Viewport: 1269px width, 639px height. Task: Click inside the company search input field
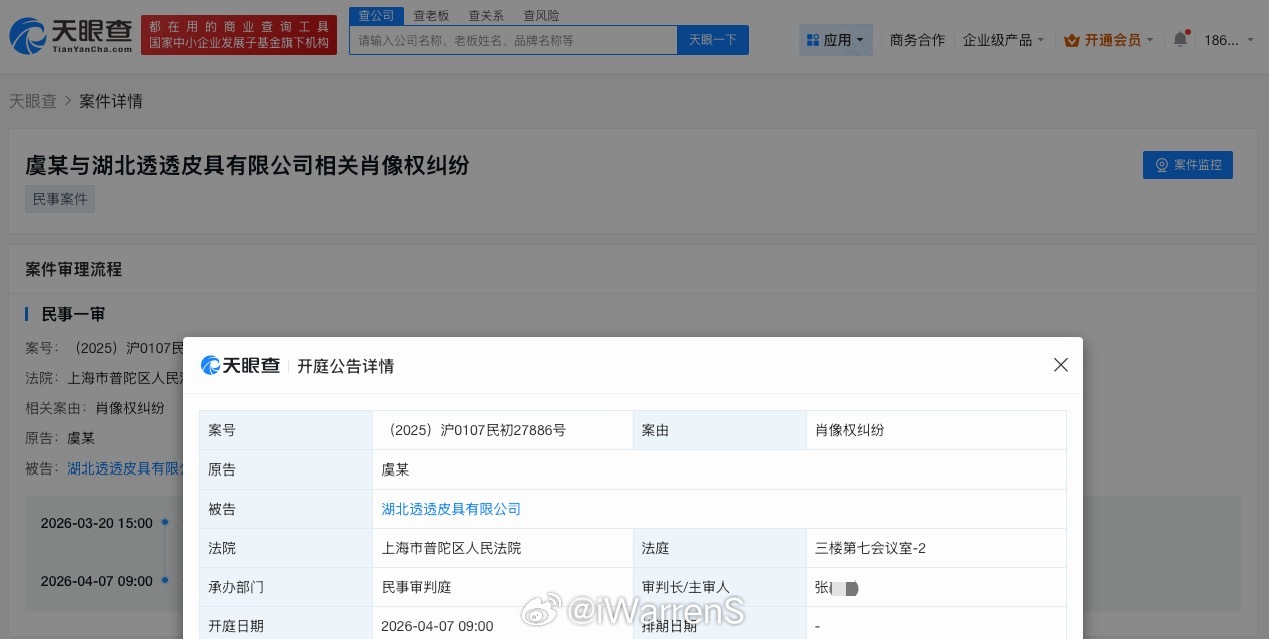[513, 39]
